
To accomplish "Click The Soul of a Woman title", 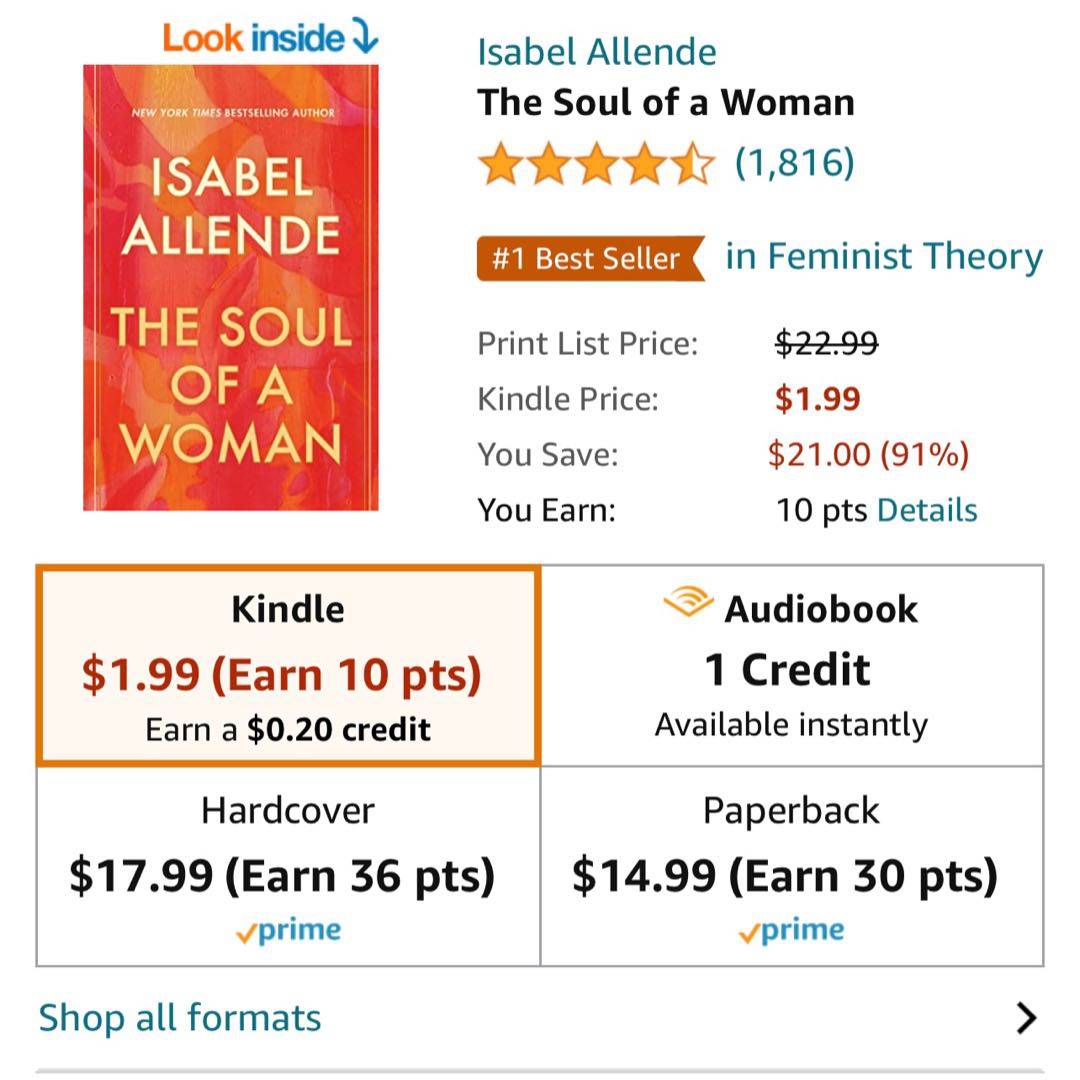I will [666, 103].
